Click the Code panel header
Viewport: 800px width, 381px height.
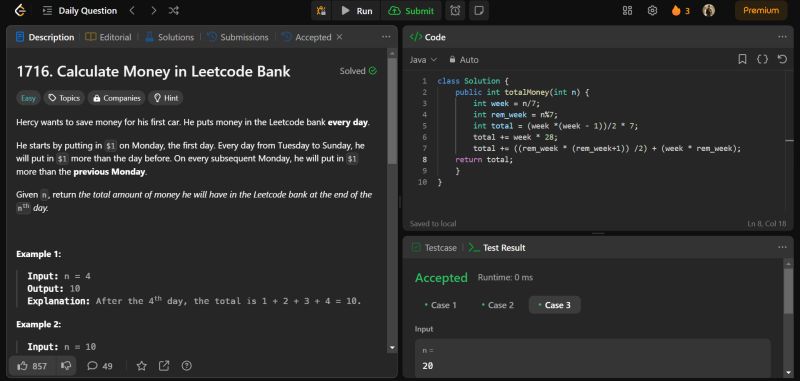tap(428, 37)
